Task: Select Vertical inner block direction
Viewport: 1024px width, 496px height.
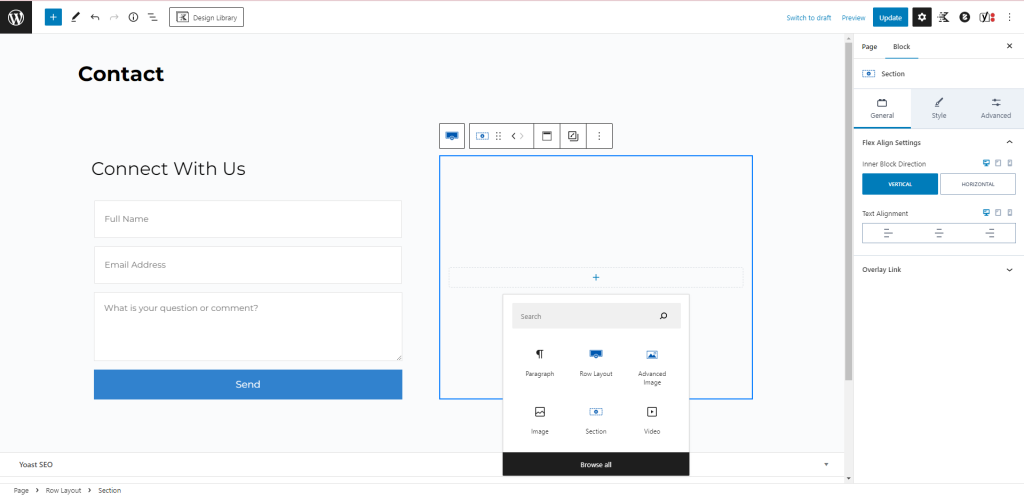Action: (900, 184)
